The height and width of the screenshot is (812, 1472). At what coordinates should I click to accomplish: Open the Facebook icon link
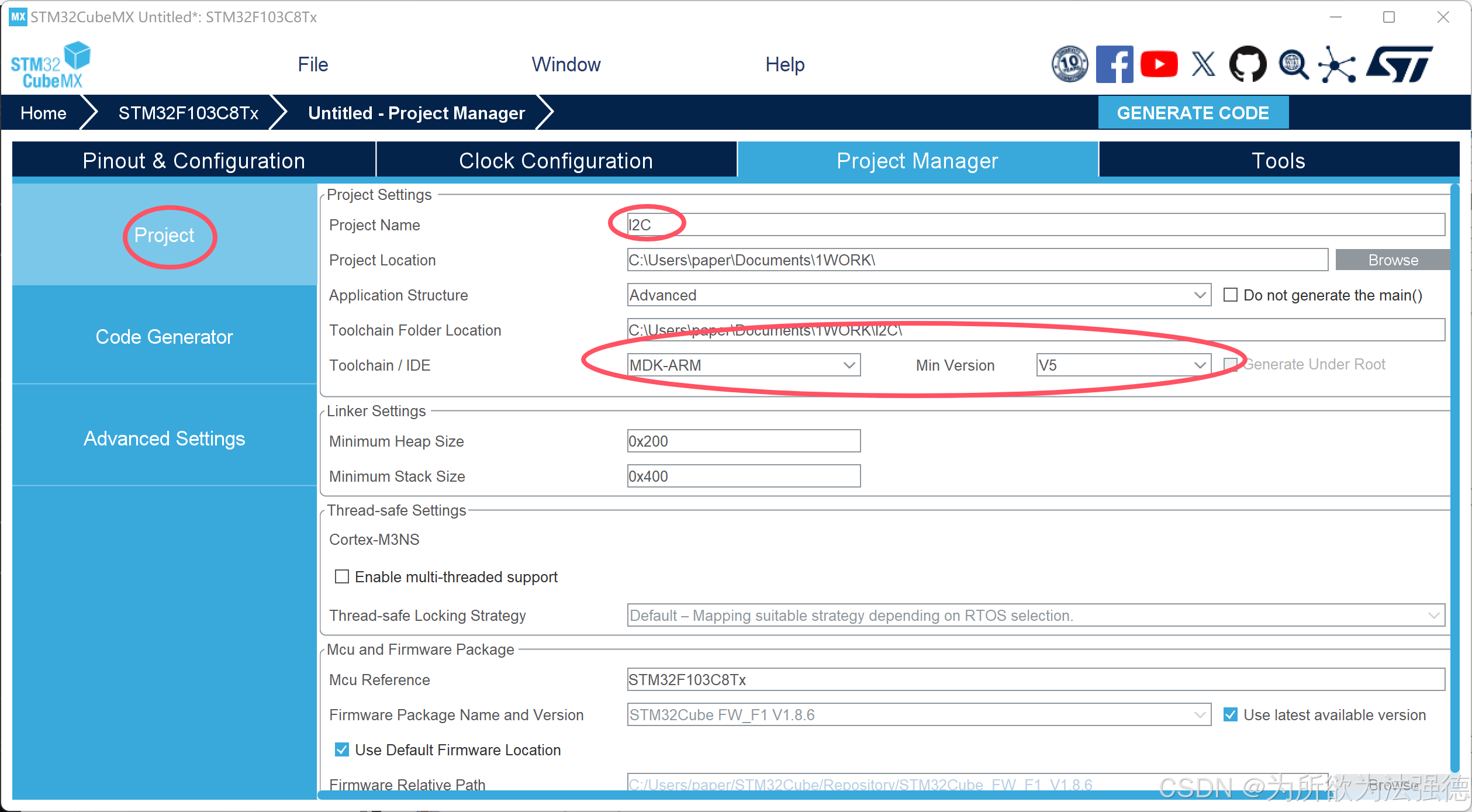pyautogui.click(x=1114, y=64)
